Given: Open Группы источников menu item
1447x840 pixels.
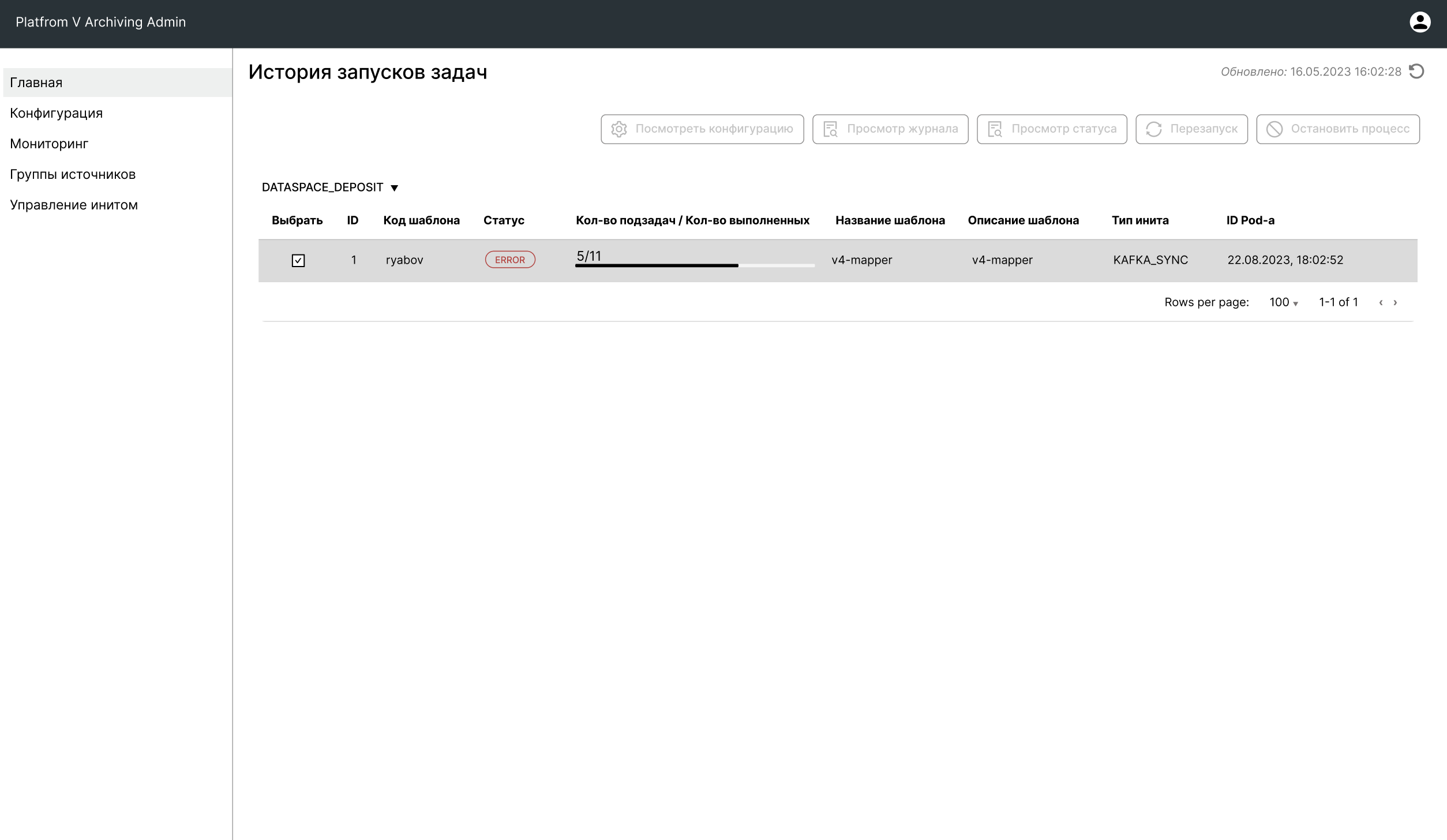Looking at the screenshot, I should 73,174.
